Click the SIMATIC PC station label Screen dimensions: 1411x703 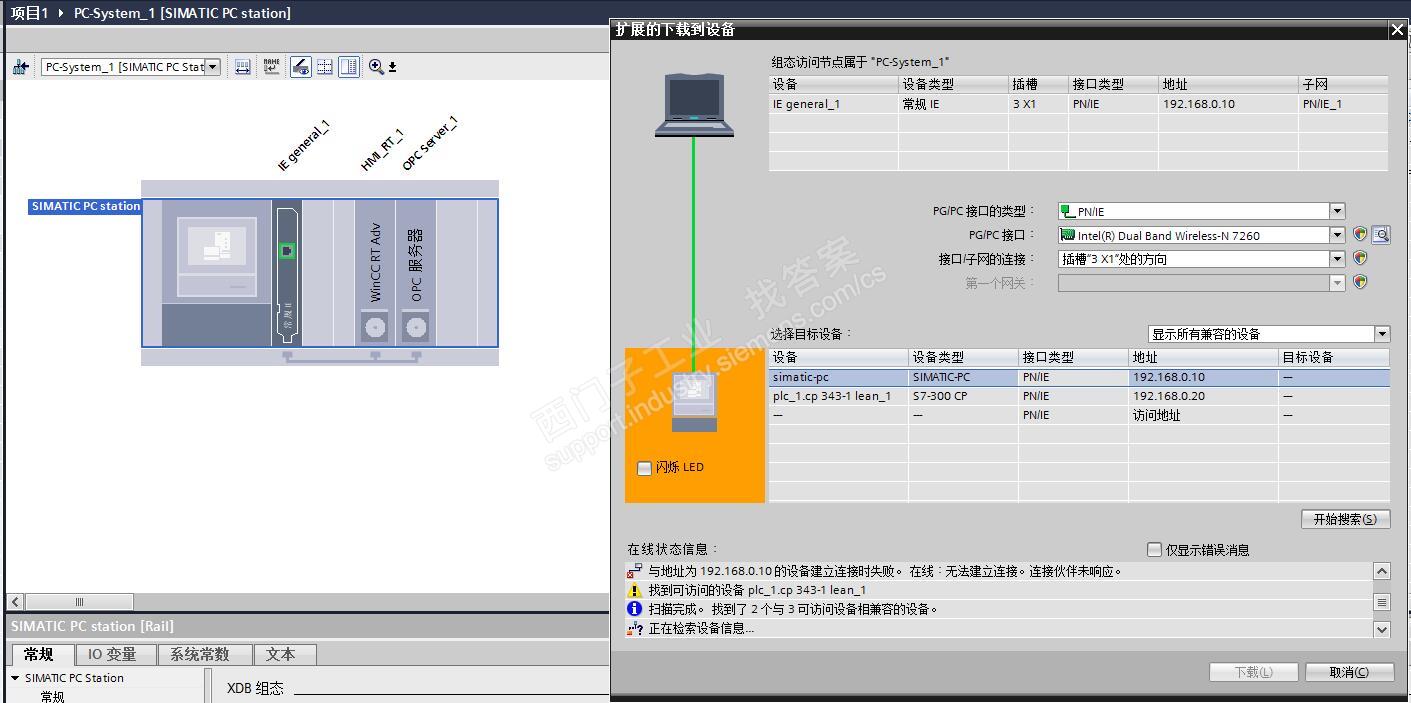point(86,206)
